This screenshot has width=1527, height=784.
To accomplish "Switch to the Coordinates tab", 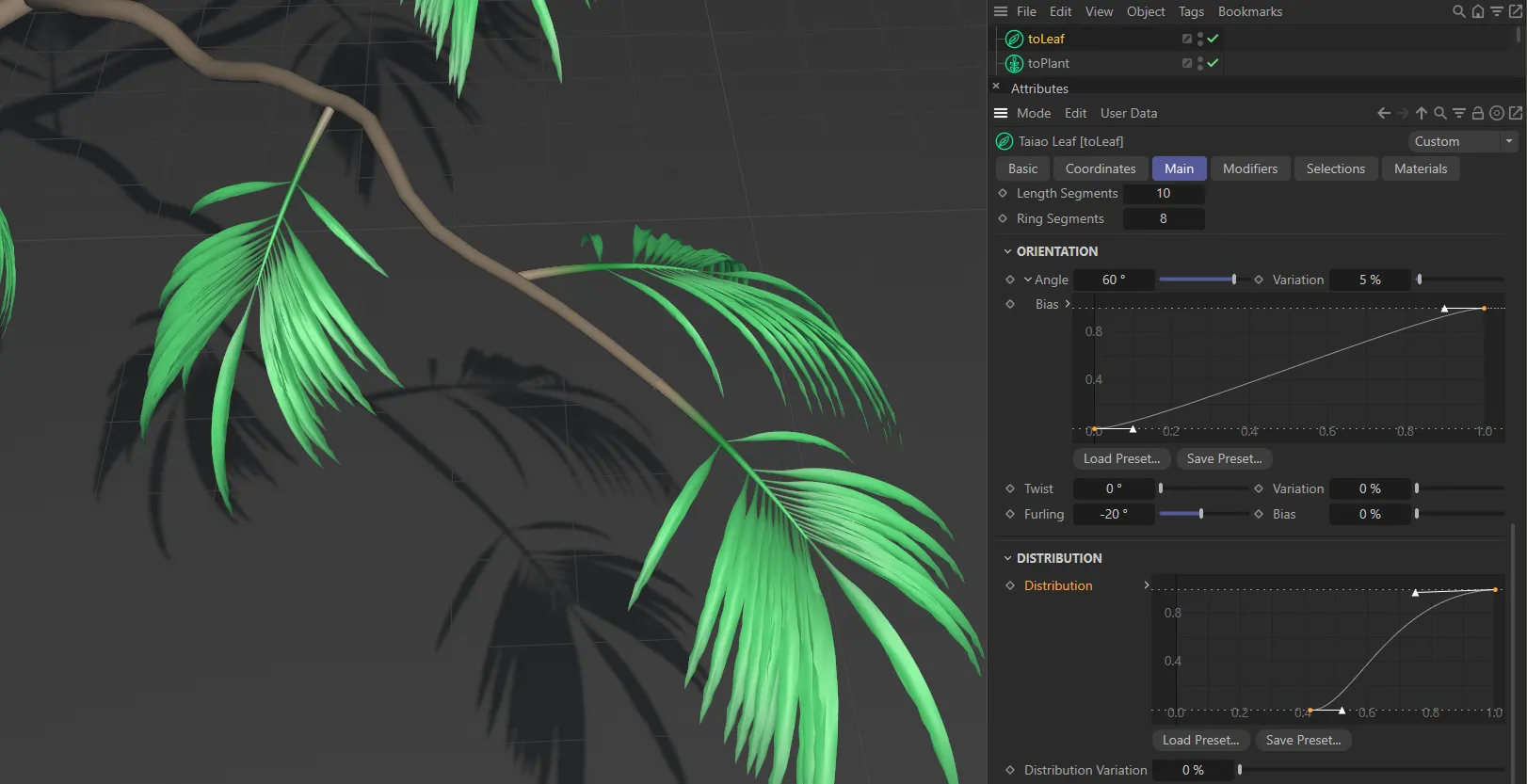I will pyautogui.click(x=1101, y=168).
